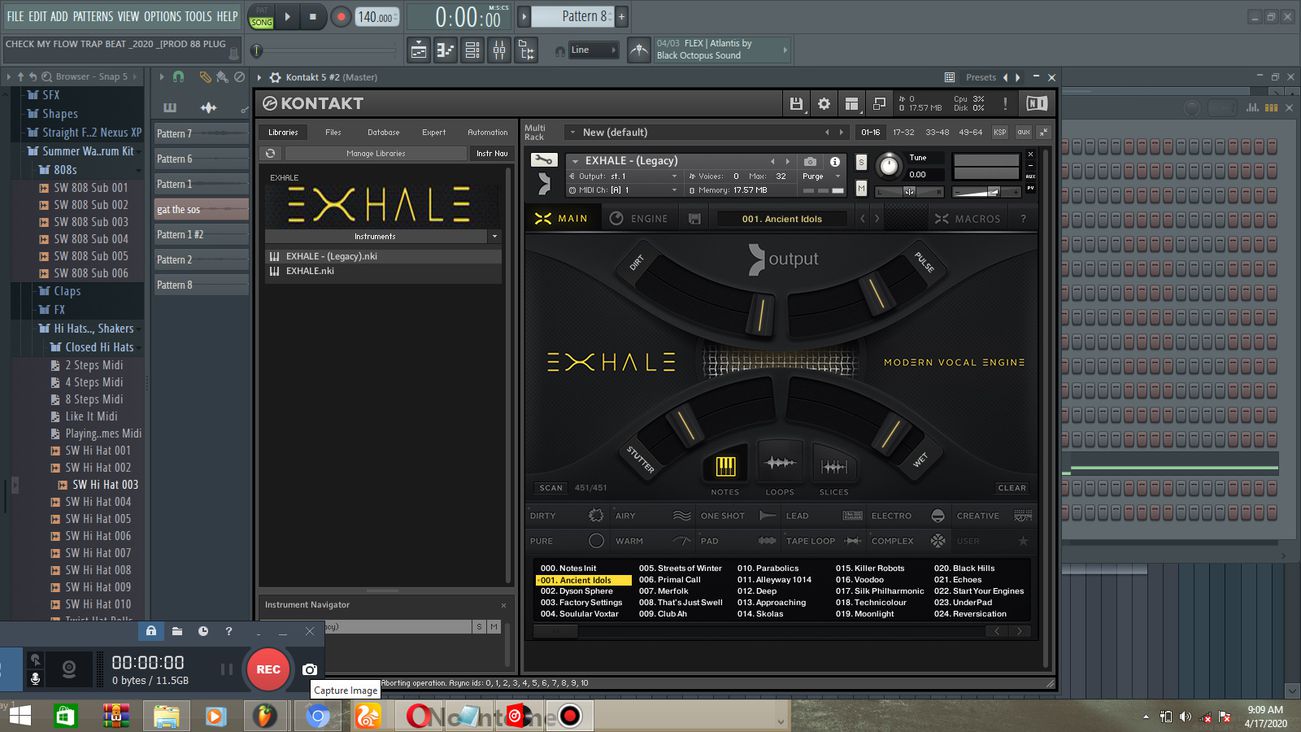Open Kontakt workspace layout menu
The image size is (1301, 732).
(851, 103)
